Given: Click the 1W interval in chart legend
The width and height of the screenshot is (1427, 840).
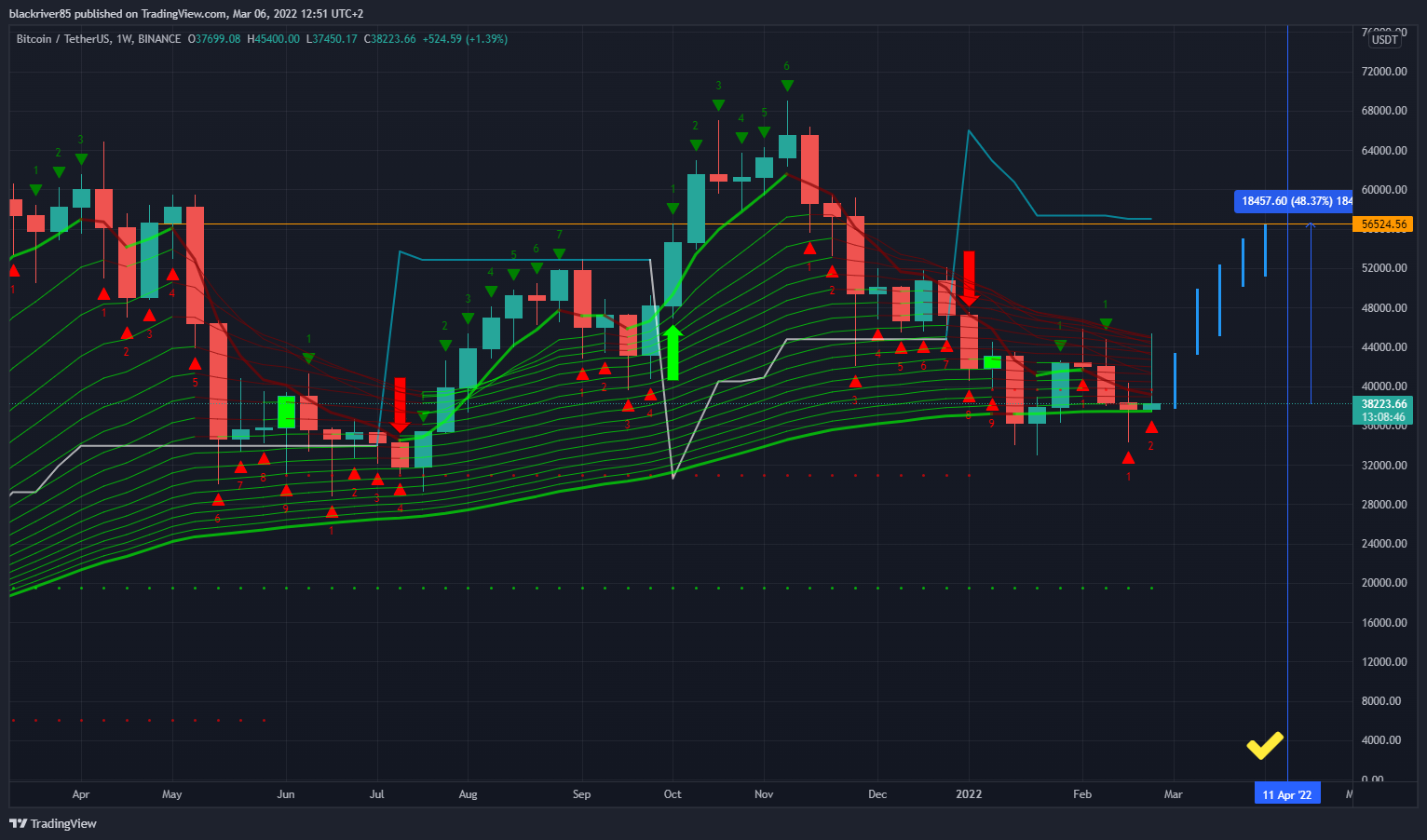Looking at the screenshot, I should (x=124, y=39).
